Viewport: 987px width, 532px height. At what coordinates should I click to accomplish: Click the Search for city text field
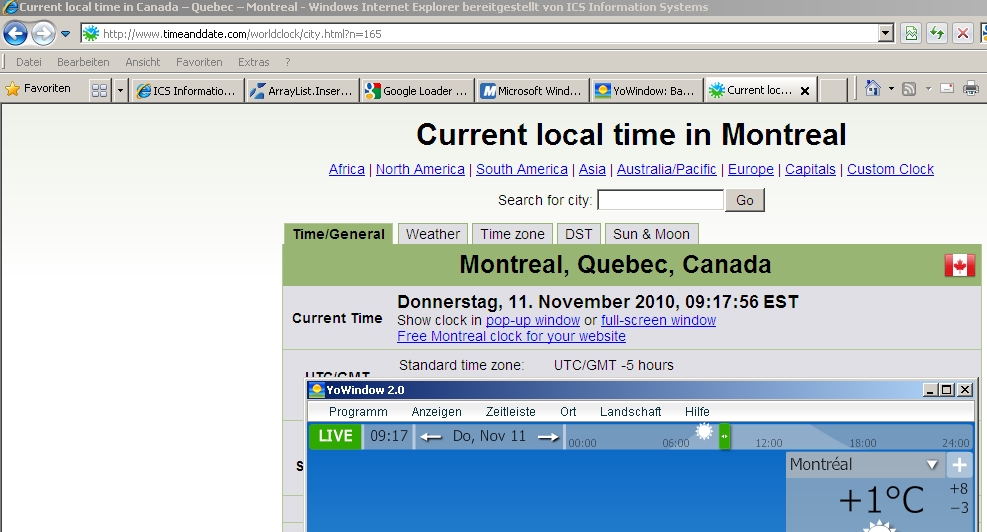click(x=660, y=200)
